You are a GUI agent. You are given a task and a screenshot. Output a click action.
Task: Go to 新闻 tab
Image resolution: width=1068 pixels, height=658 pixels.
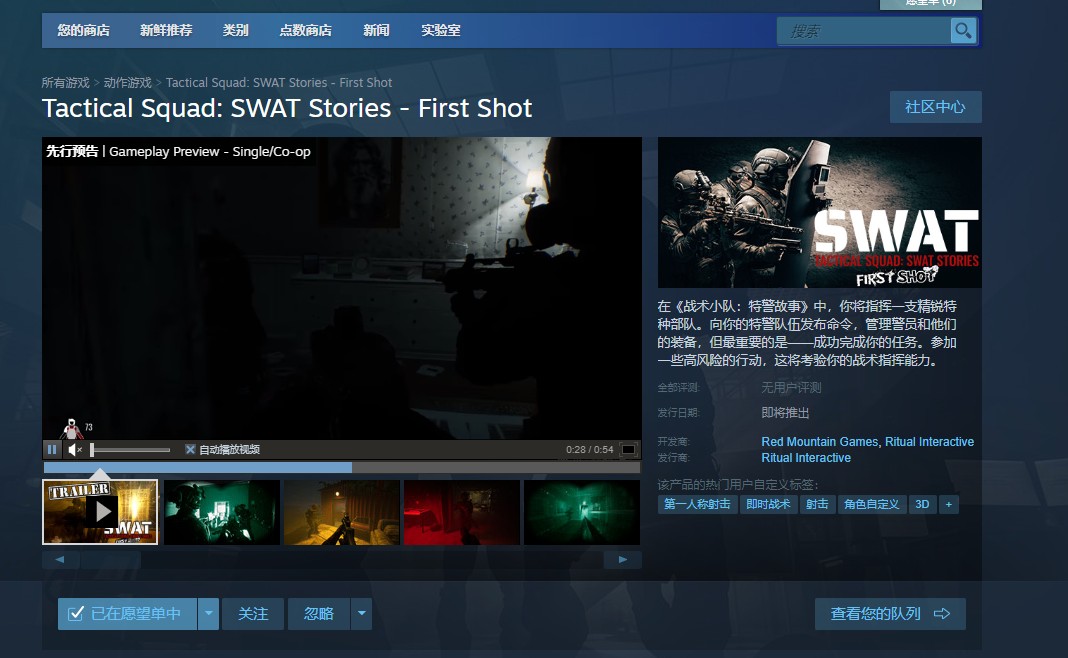[376, 31]
